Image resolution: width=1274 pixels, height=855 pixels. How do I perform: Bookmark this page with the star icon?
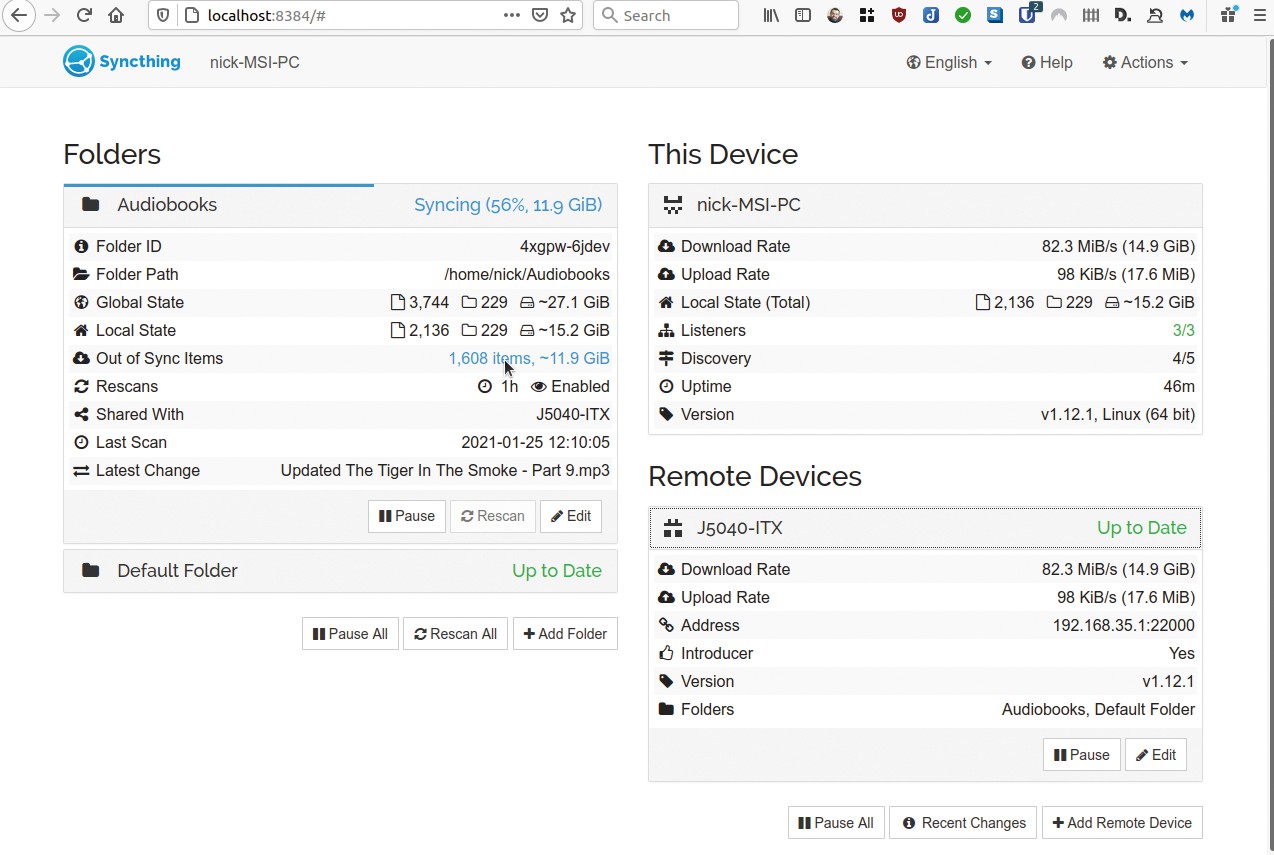click(x=568, y=15)
